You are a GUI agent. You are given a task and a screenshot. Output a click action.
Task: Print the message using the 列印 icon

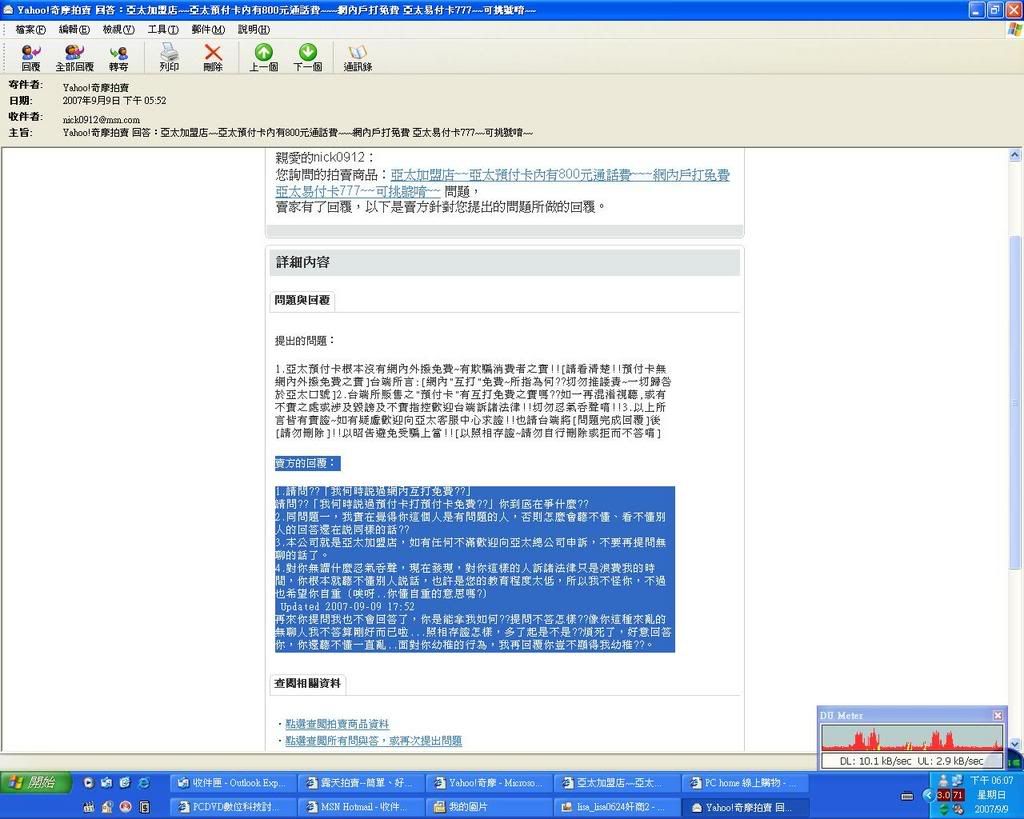(x=169, y=57)
